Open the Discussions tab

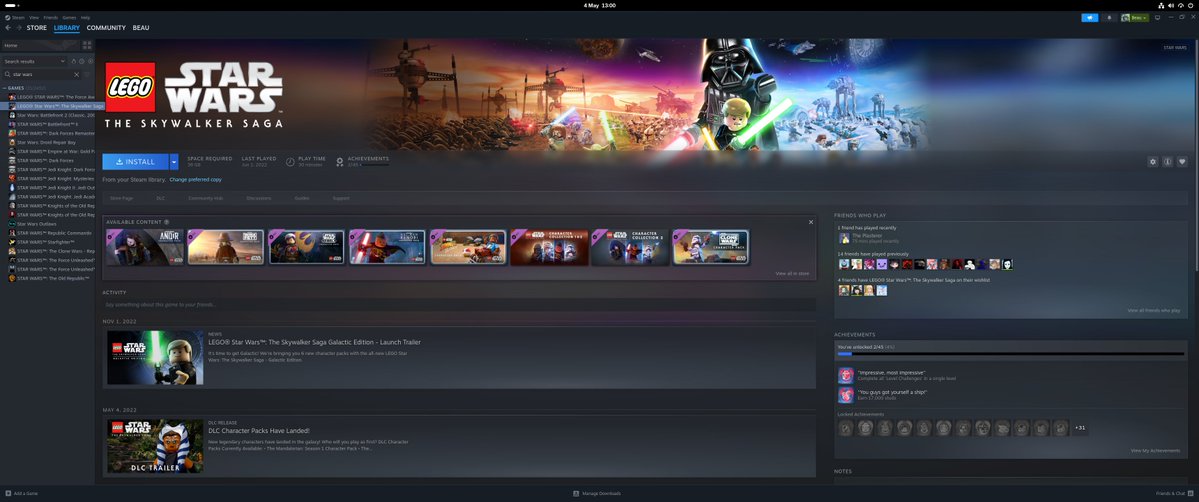click(258, 198)
